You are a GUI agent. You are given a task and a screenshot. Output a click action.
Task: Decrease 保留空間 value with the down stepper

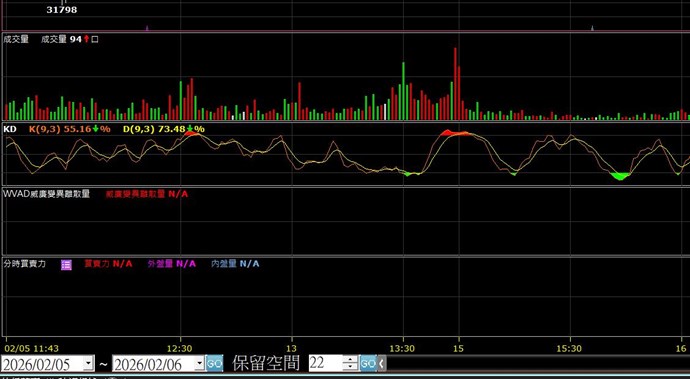350,368
